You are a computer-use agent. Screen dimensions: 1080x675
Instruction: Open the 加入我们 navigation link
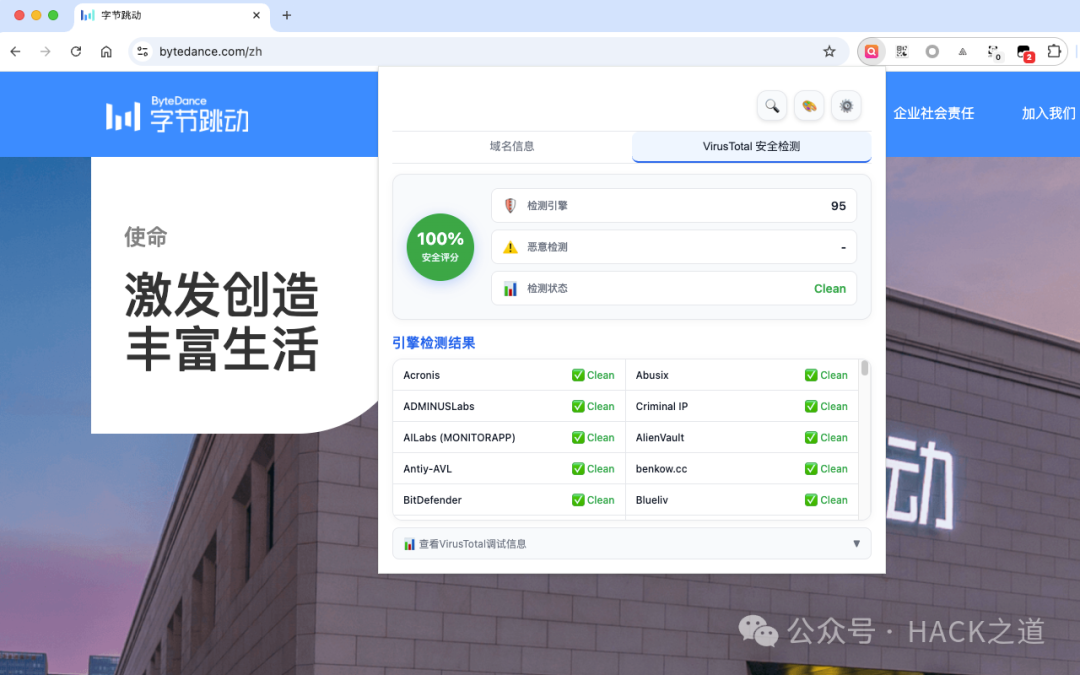click(1048, 114)
